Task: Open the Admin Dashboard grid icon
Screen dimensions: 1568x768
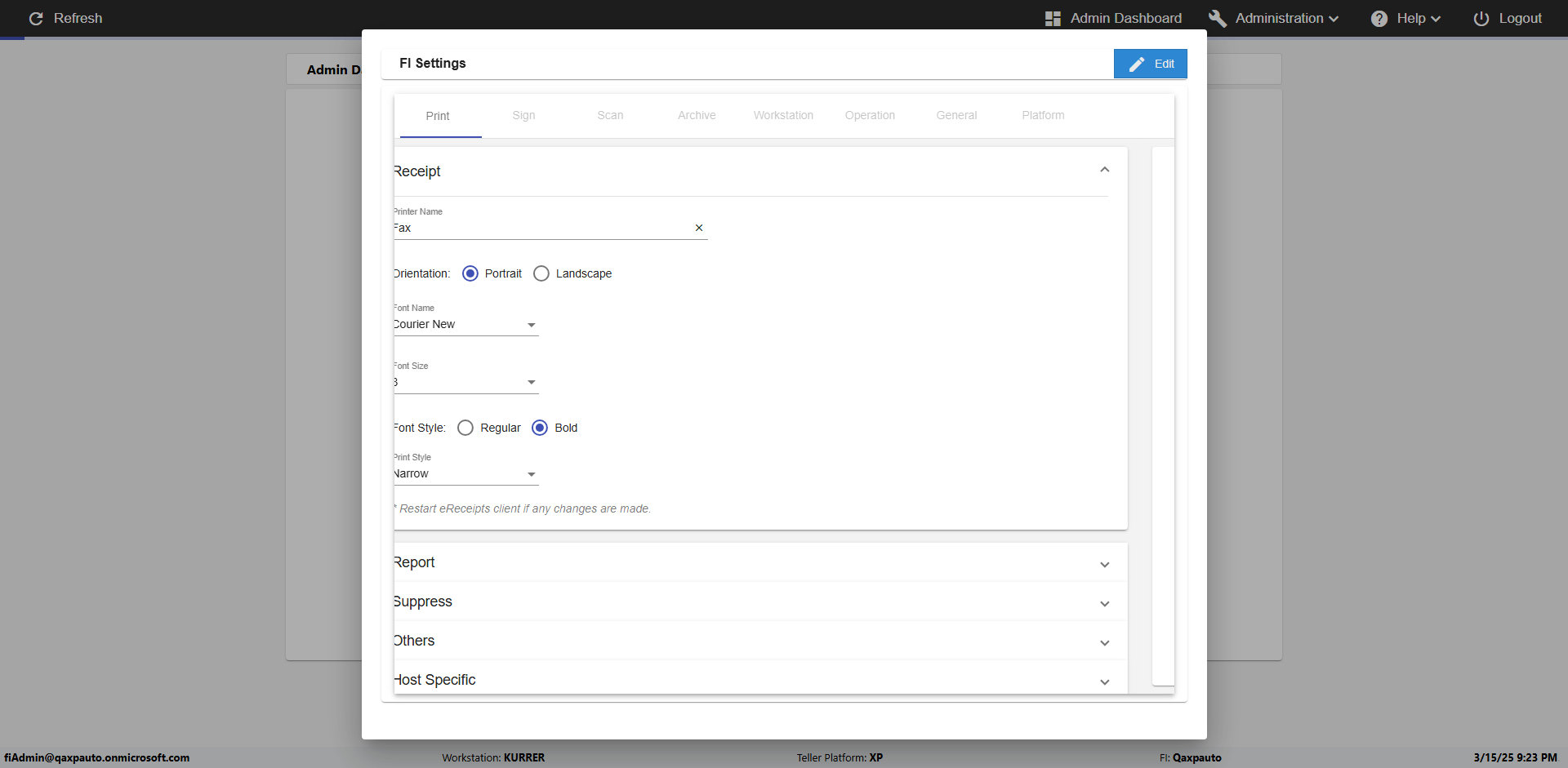Action: tap(1053, 19)
